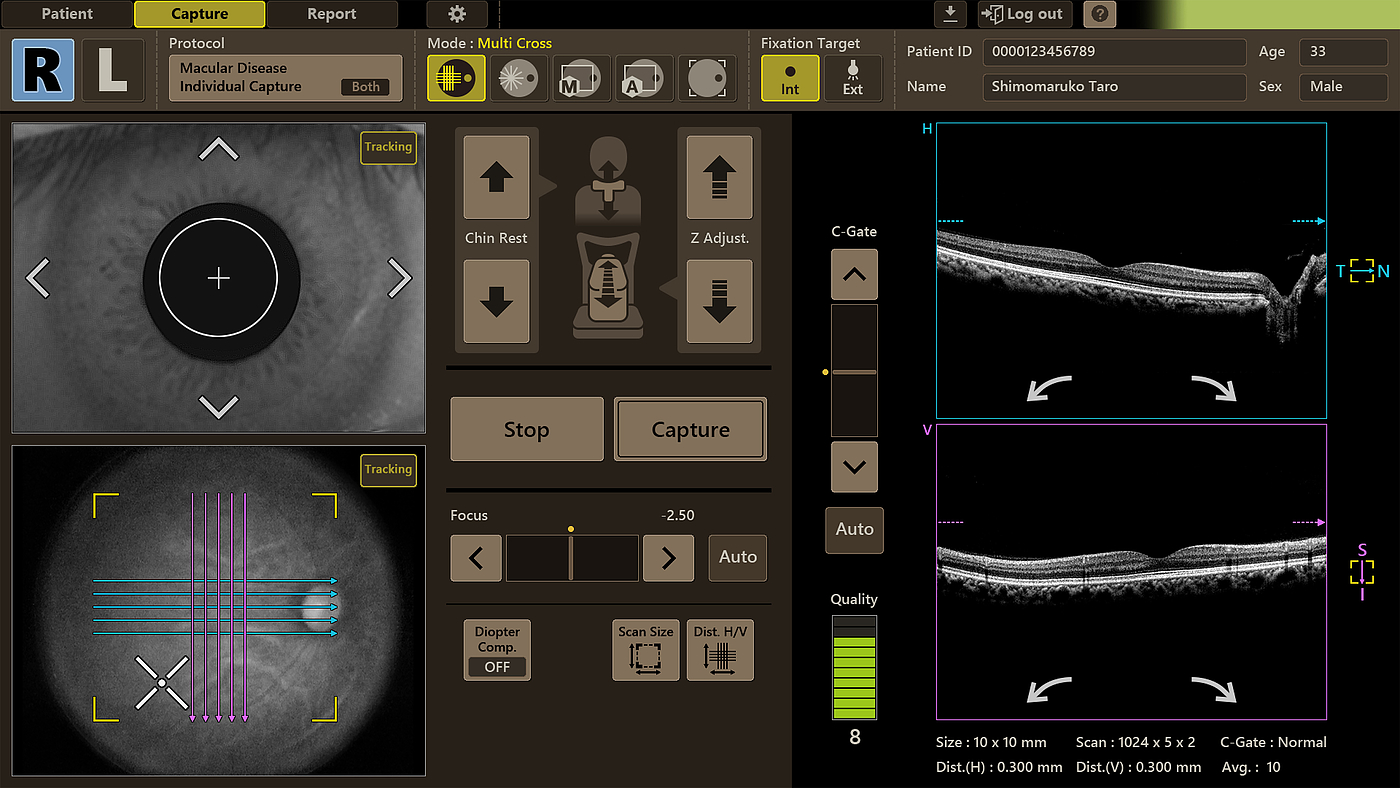
Task: Choose the macula M scan mode icon
Action: 581,78
